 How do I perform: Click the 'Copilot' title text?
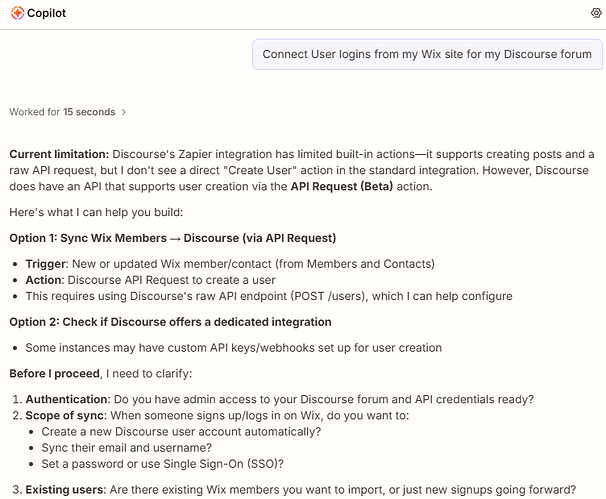46,13
